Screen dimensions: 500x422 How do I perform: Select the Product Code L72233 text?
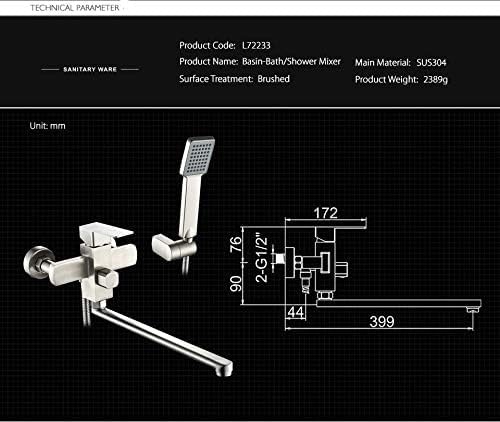pos(225,45)
